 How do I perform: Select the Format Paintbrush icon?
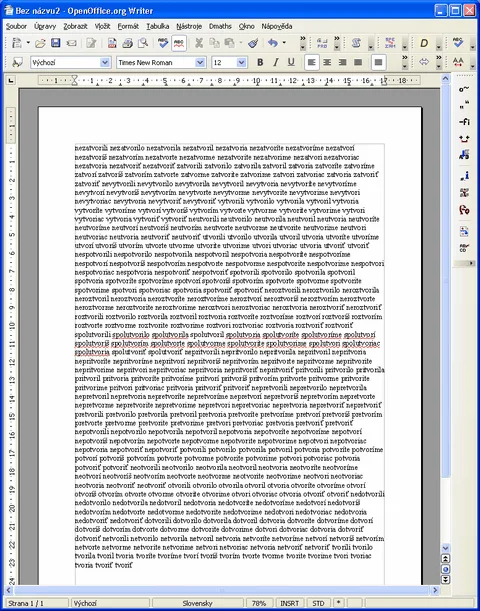(x=253, y=43)
